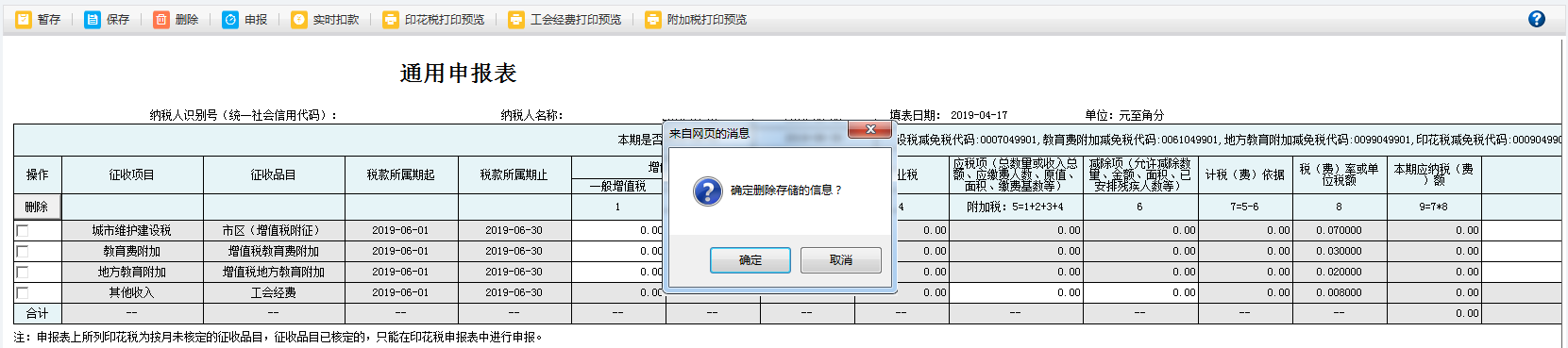
Task: Click the dialog question mark icon
Action: [x=708, y=191]
